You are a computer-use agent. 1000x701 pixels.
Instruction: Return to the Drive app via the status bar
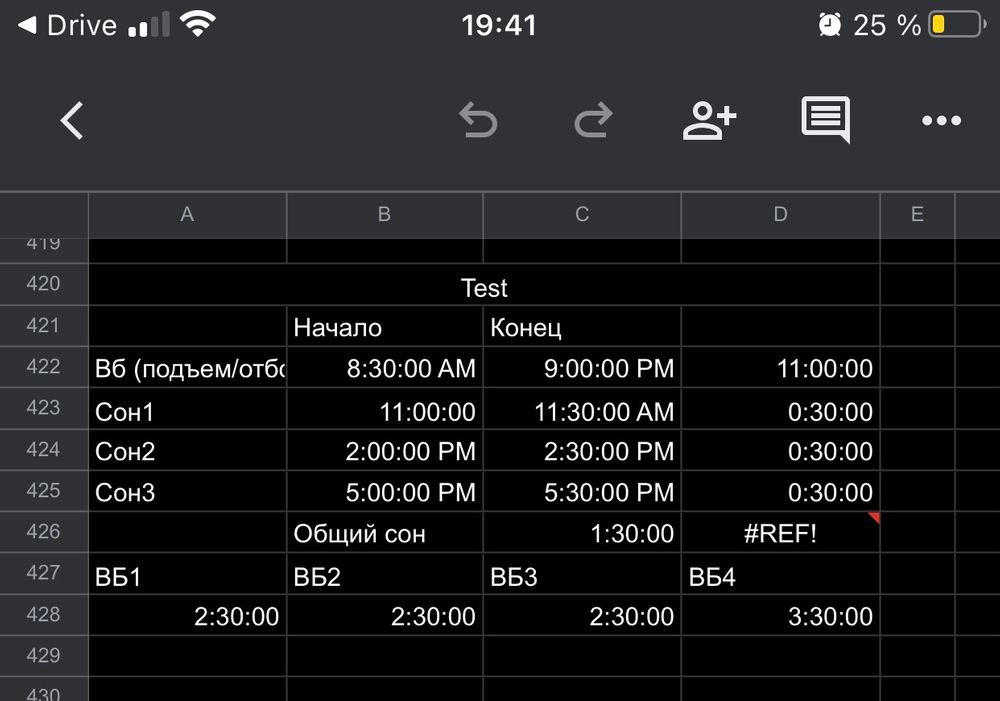coord(68,25)
